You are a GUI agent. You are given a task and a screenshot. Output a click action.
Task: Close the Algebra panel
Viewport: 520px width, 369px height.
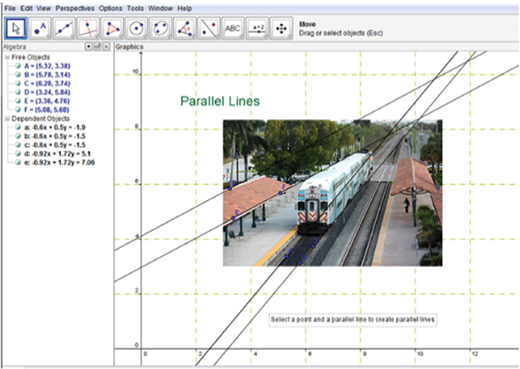106,47
